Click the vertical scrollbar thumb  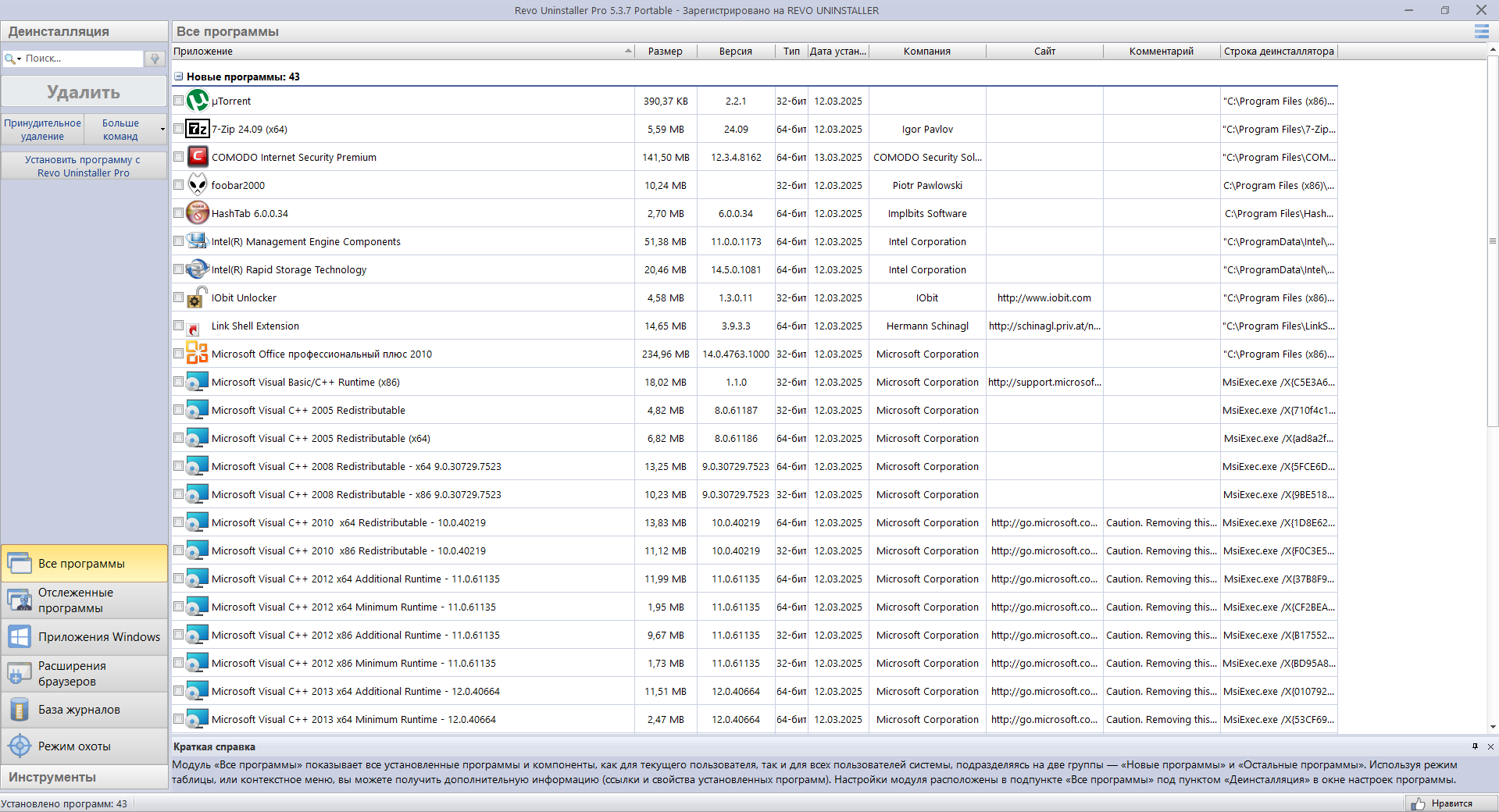coord(1493,240)
